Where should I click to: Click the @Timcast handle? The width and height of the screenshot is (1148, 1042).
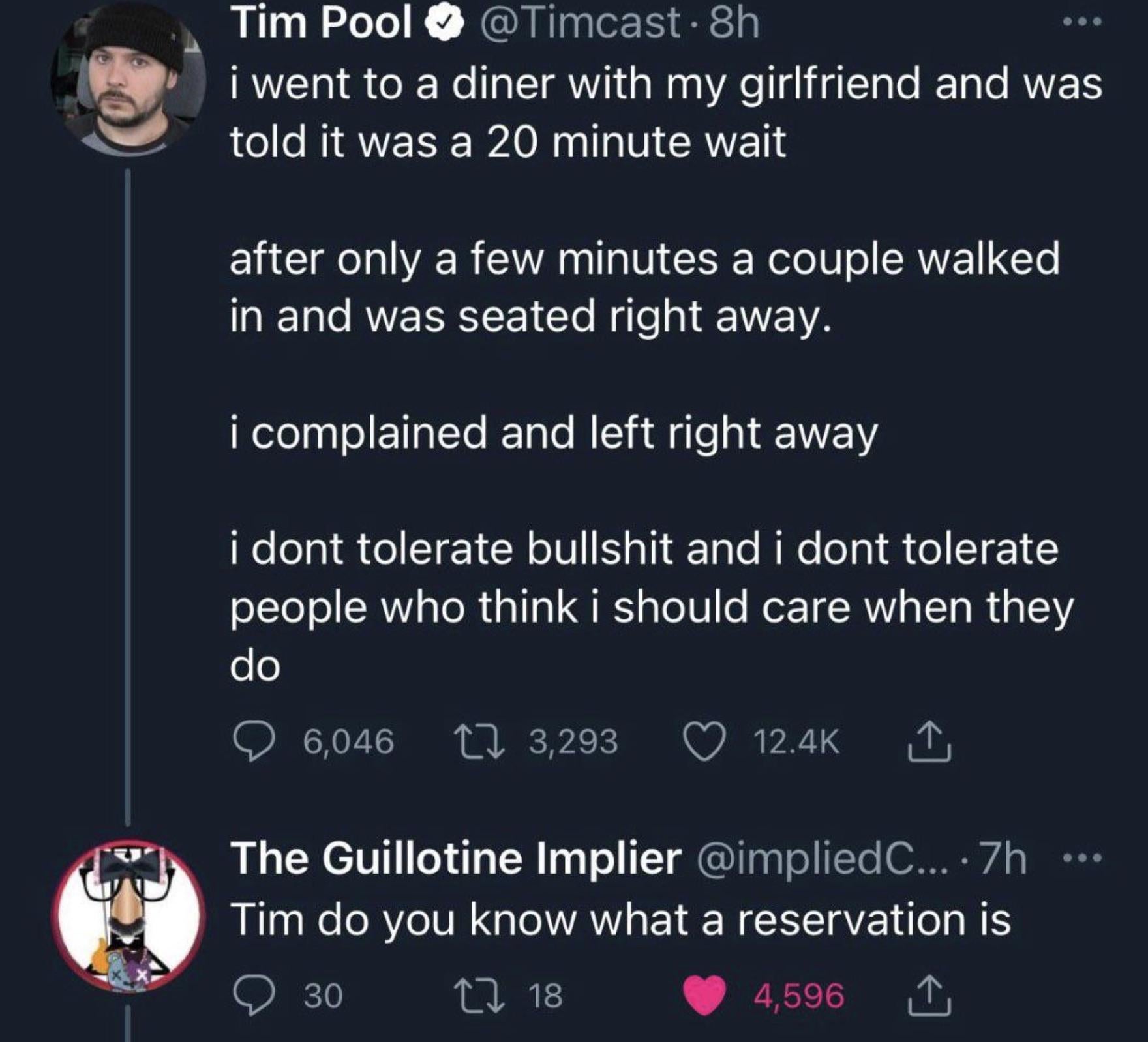[x=580, y=23]
